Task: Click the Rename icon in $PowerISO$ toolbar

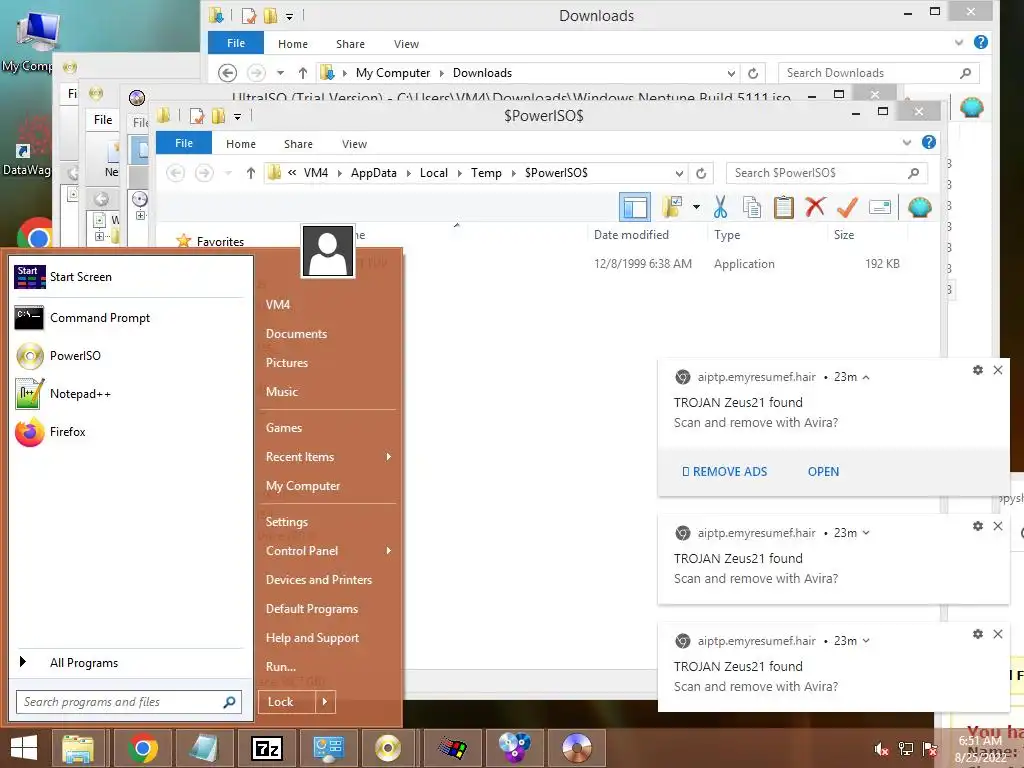Action: tap(880, 208)
